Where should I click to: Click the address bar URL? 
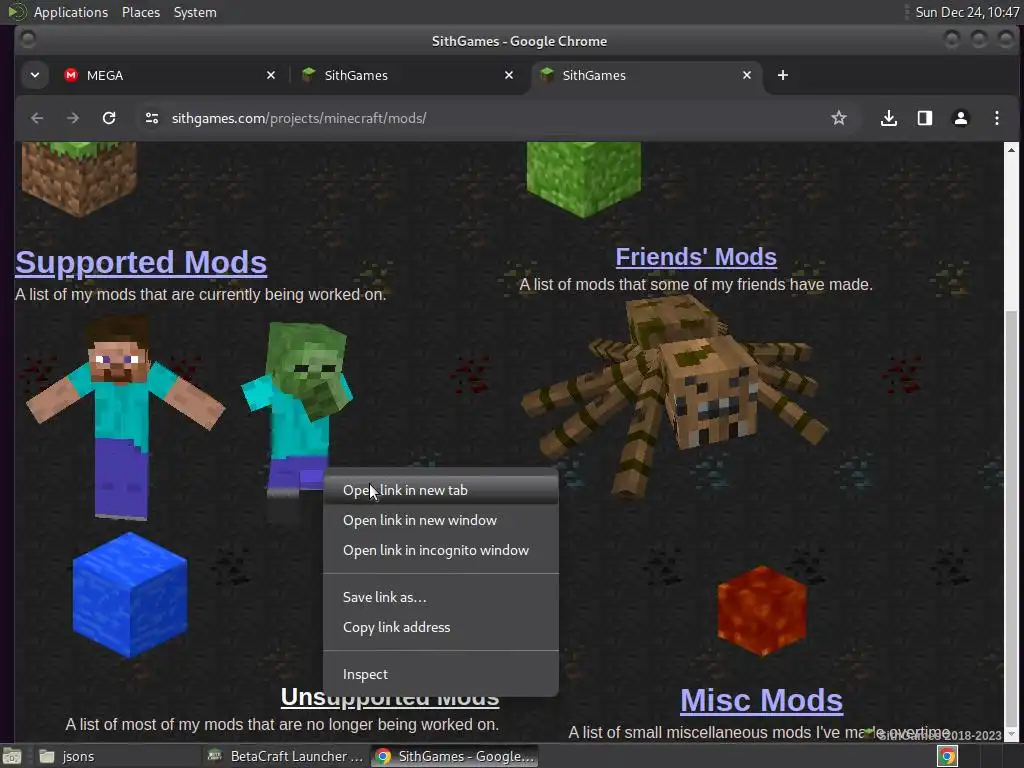299,118
